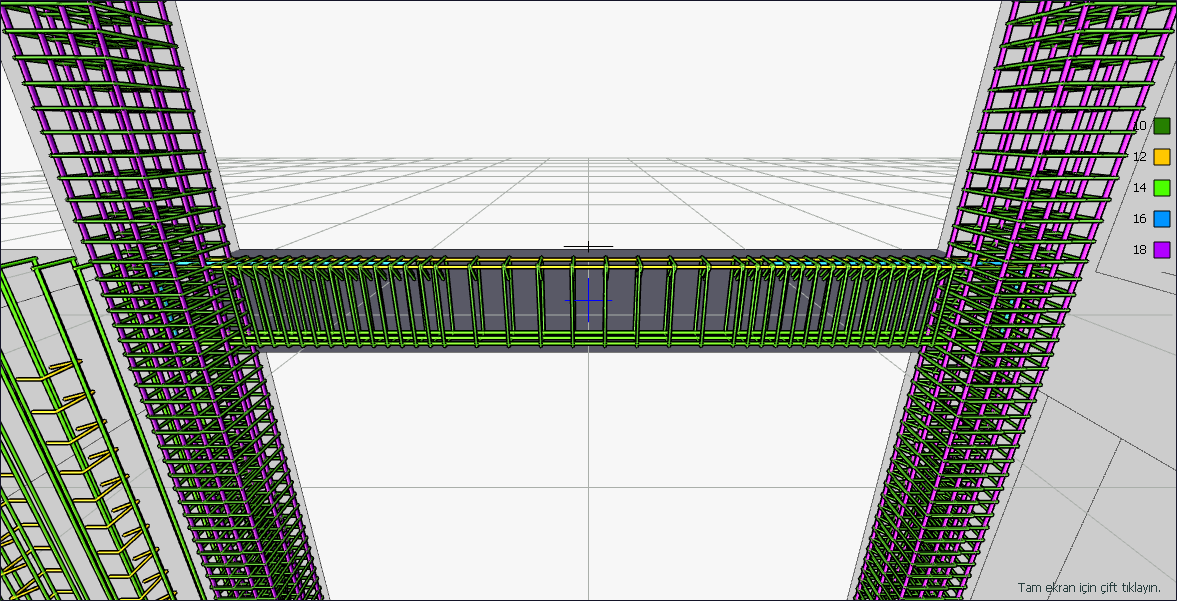Image resolution: width=1177 pixels, height=601 pixels.
Task: Click the legend label "18"
Action: 1140,249
